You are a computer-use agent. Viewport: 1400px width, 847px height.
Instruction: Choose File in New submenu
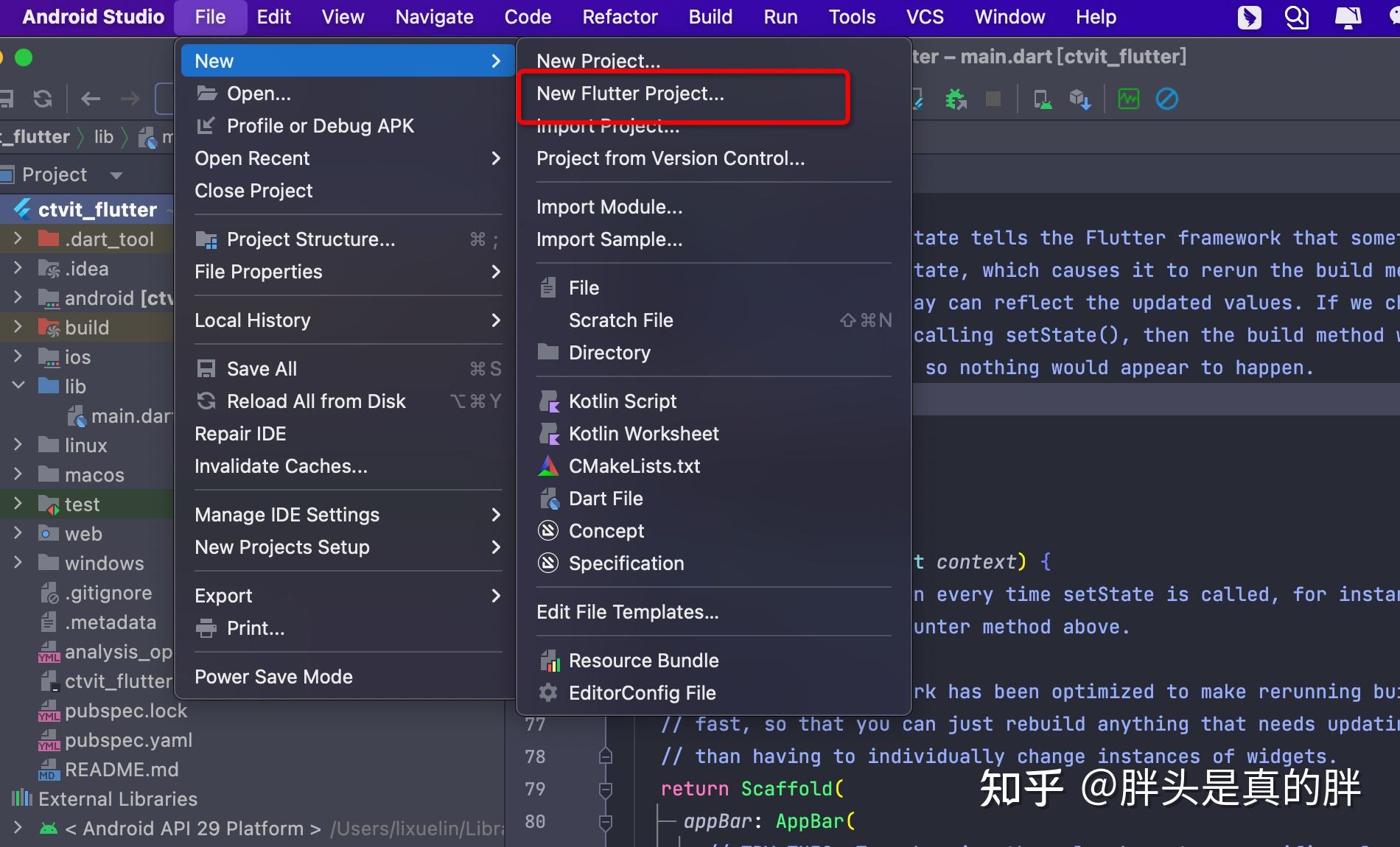714,287
